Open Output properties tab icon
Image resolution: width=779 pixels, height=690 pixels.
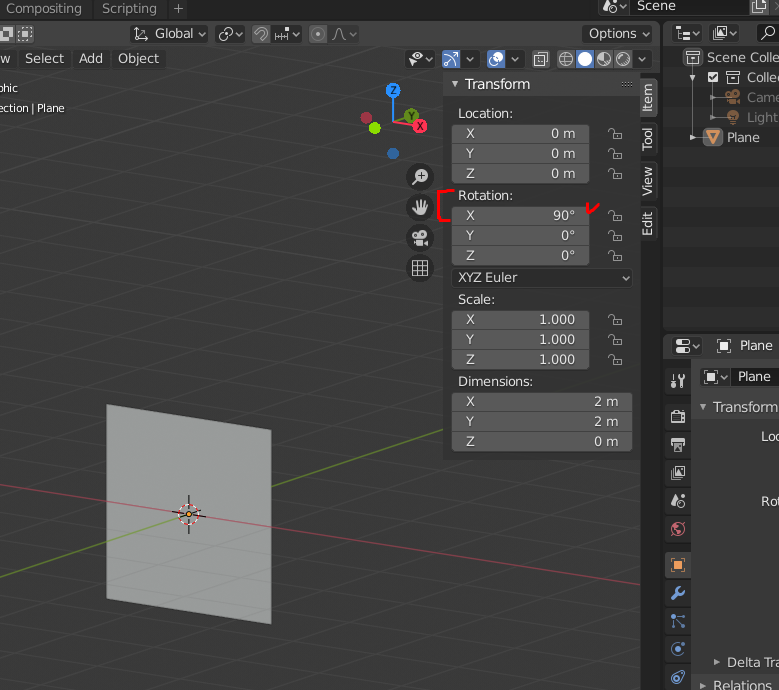[x=678, y=444]
